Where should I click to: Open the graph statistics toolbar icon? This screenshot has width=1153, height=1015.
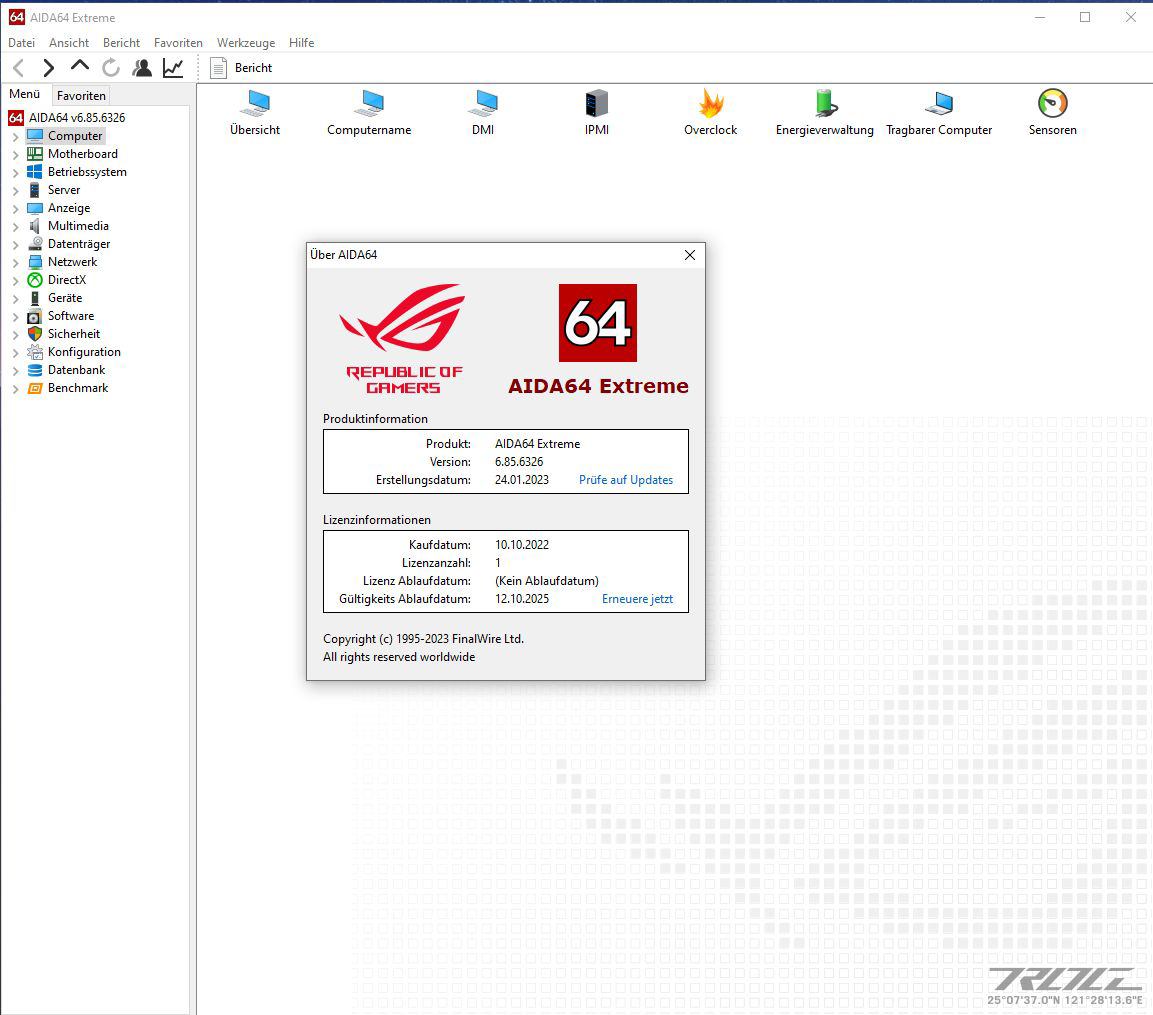(172, 68)
